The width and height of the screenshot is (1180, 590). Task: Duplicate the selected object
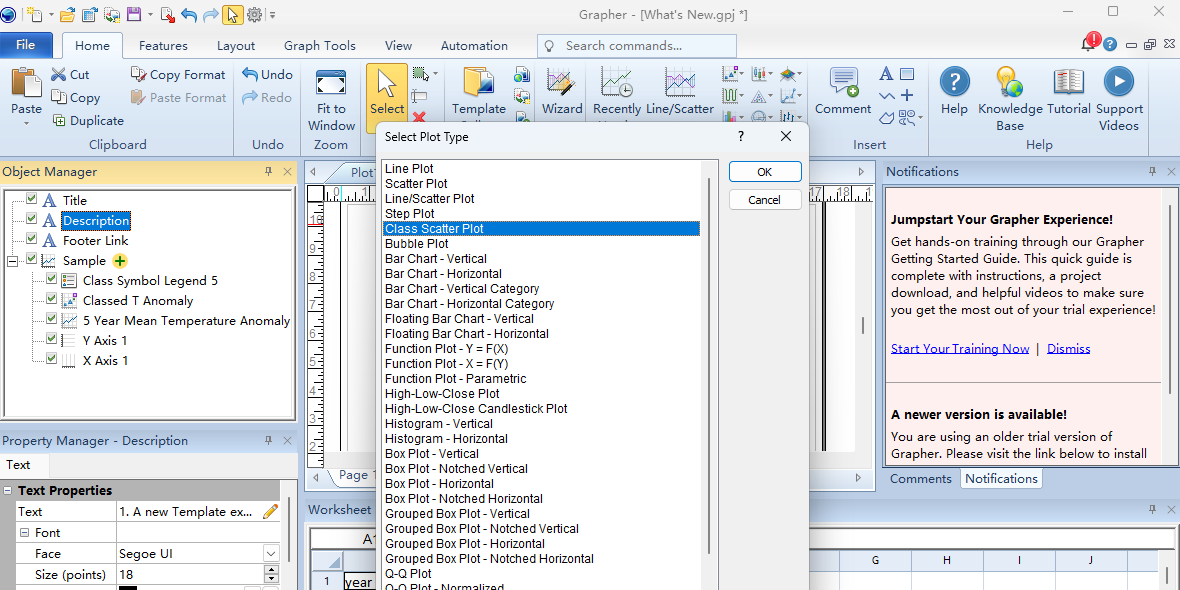click(87, 120)
